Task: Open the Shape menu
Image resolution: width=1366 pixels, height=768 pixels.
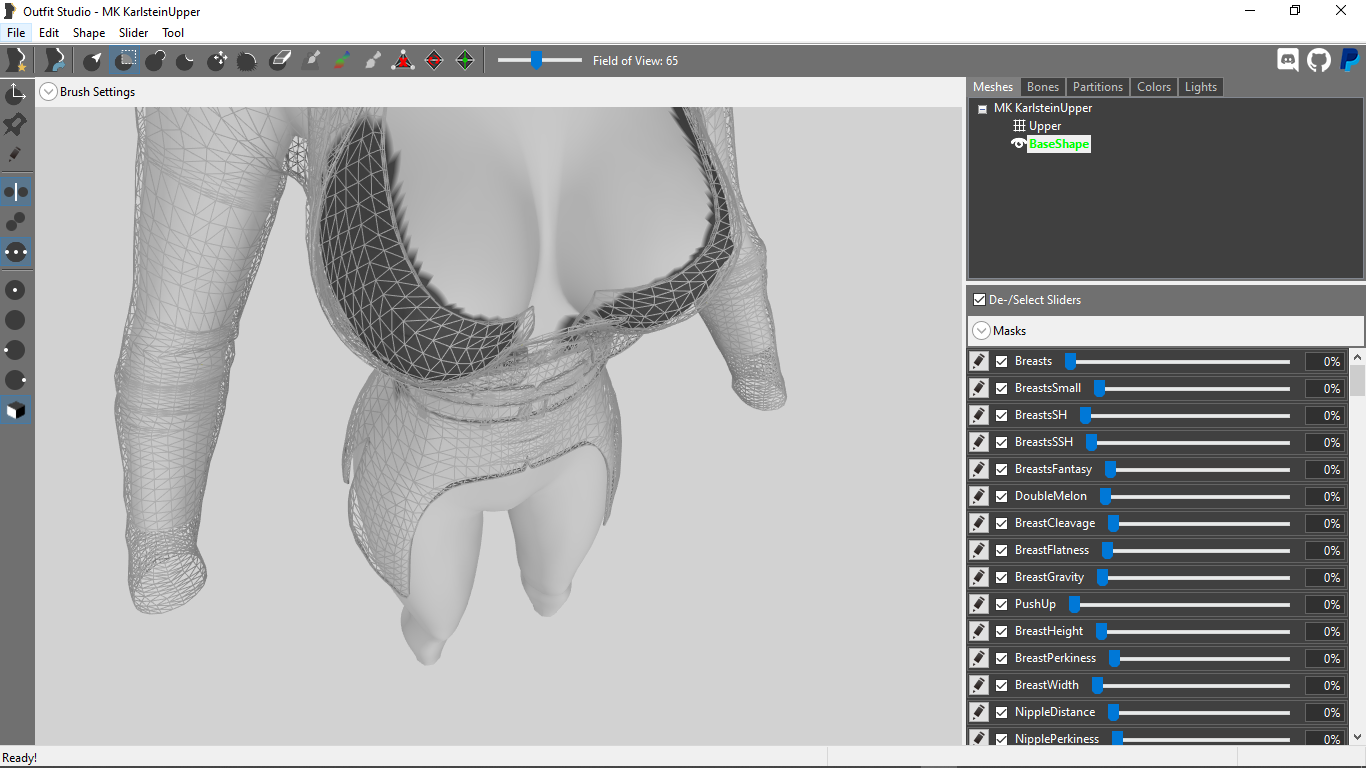Action: 89,33
